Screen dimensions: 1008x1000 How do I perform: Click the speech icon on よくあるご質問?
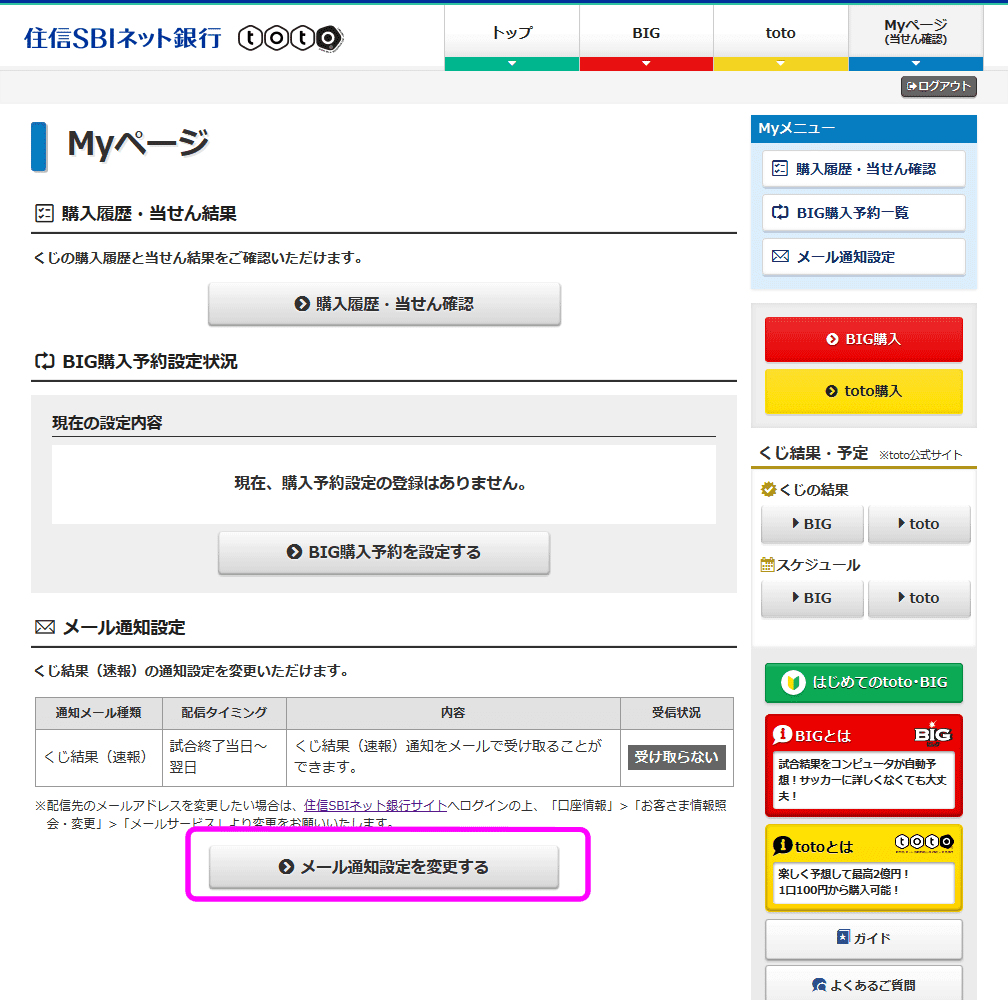pos(819,985)
